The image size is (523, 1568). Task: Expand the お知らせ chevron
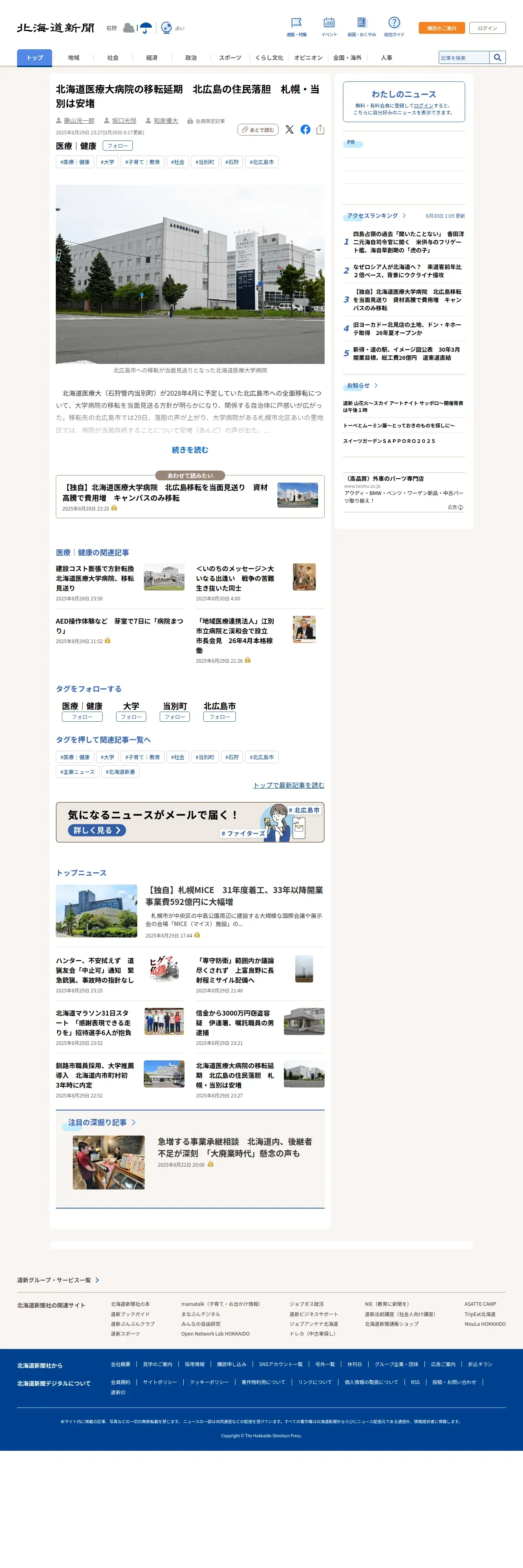[x=376, y=386]
